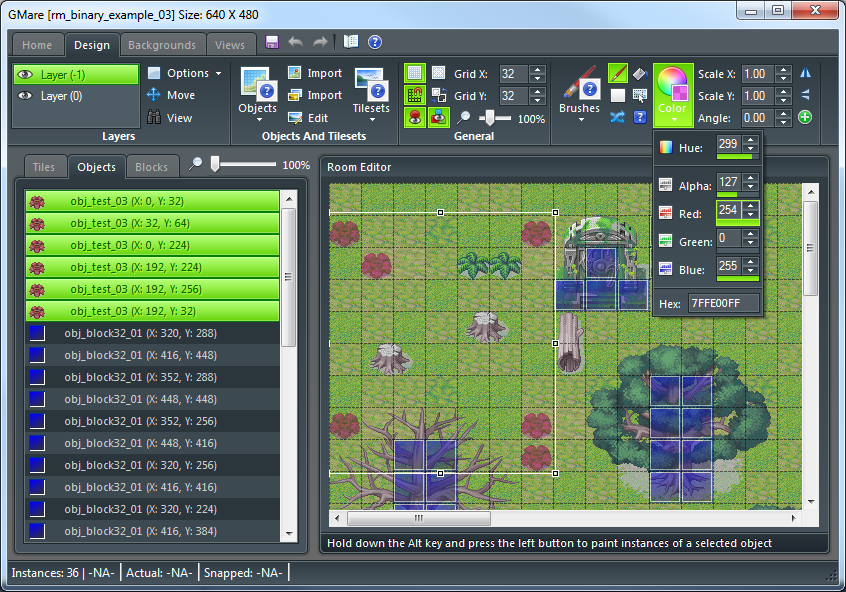Toggle snap to grid magnet button

click(415, 96)
